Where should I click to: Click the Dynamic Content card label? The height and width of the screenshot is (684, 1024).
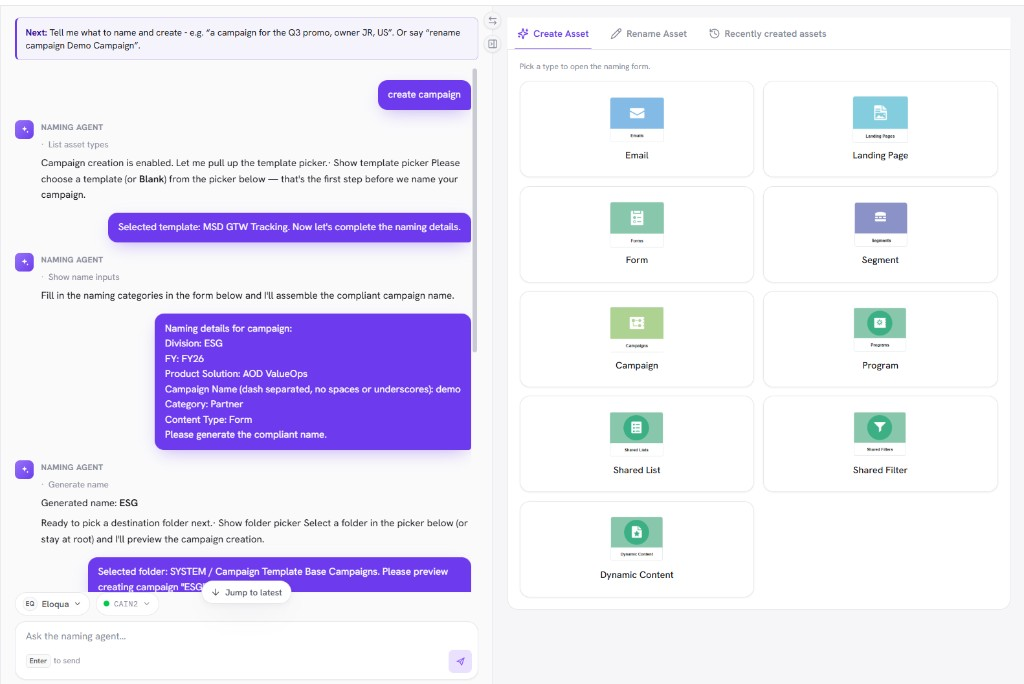pos(637,575)
